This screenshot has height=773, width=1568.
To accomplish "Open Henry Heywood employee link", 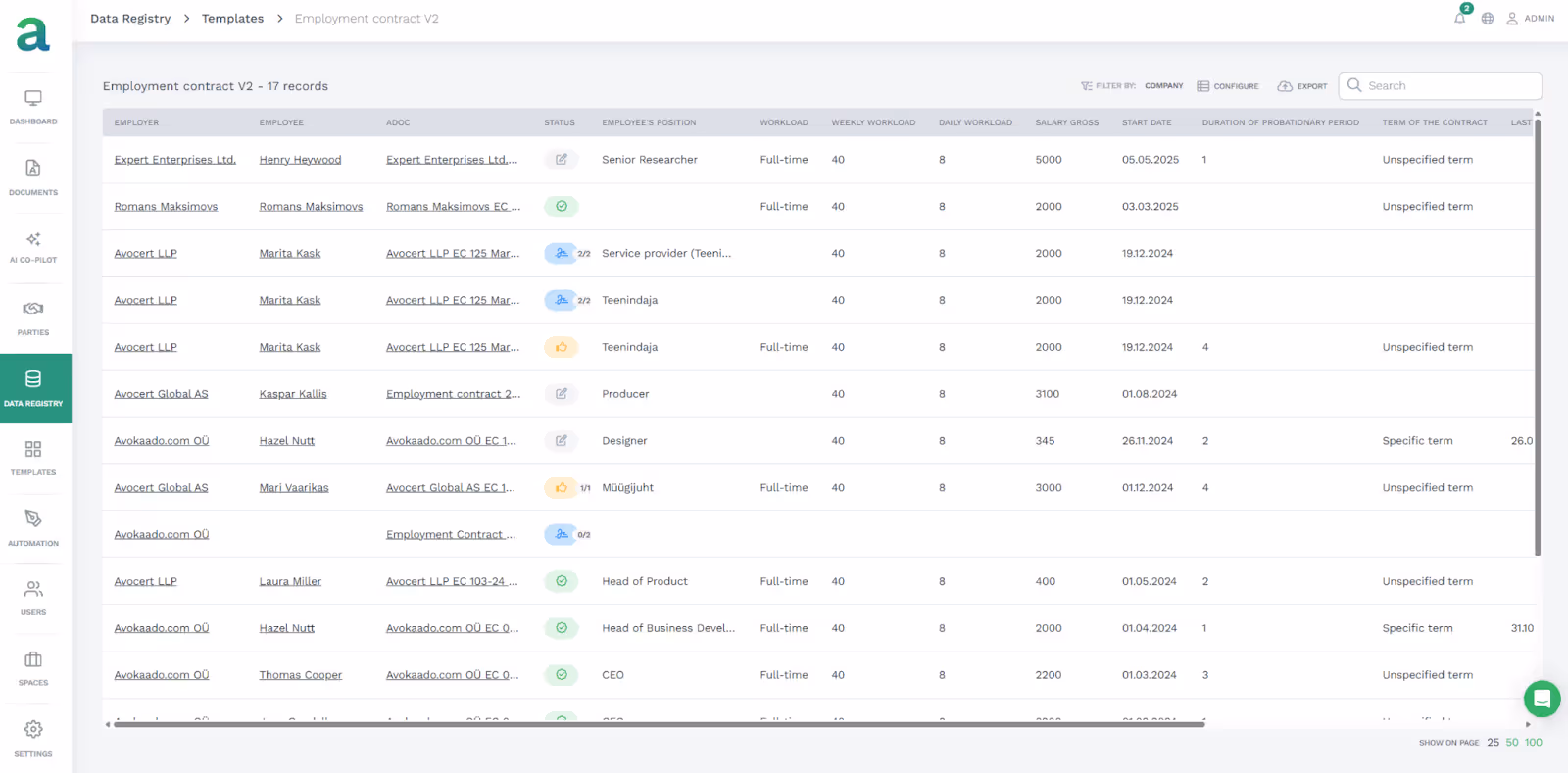I will 300,160.
